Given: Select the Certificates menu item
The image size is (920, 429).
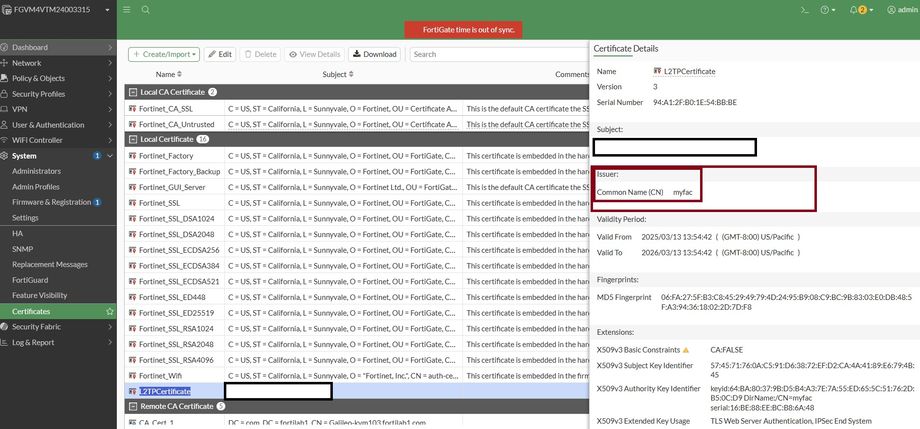Looking at the screenshot, I should click(58, 312).
